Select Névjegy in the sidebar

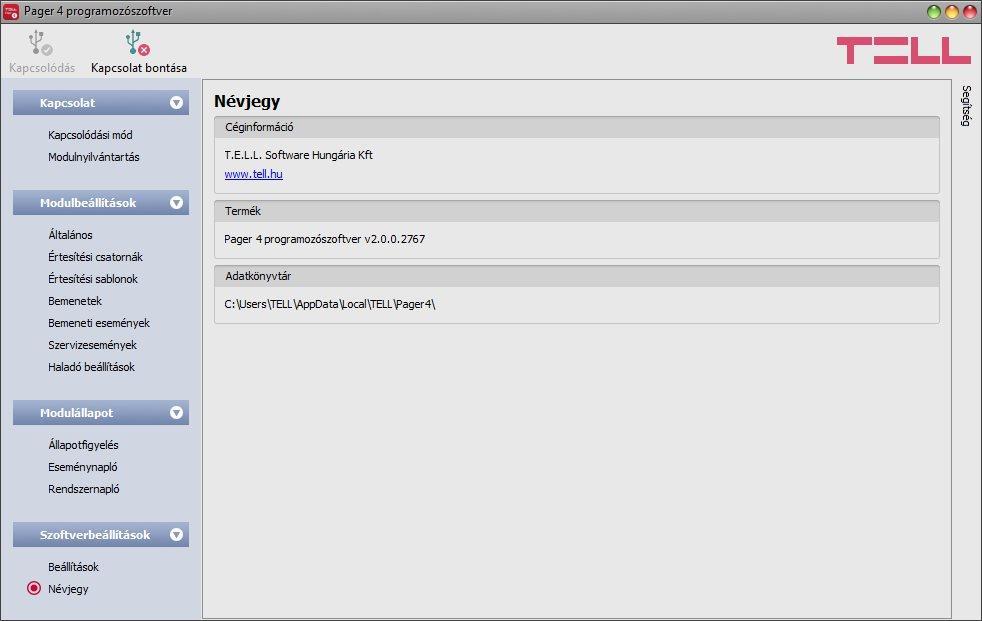pyautogui.click(x=68, y=589)
